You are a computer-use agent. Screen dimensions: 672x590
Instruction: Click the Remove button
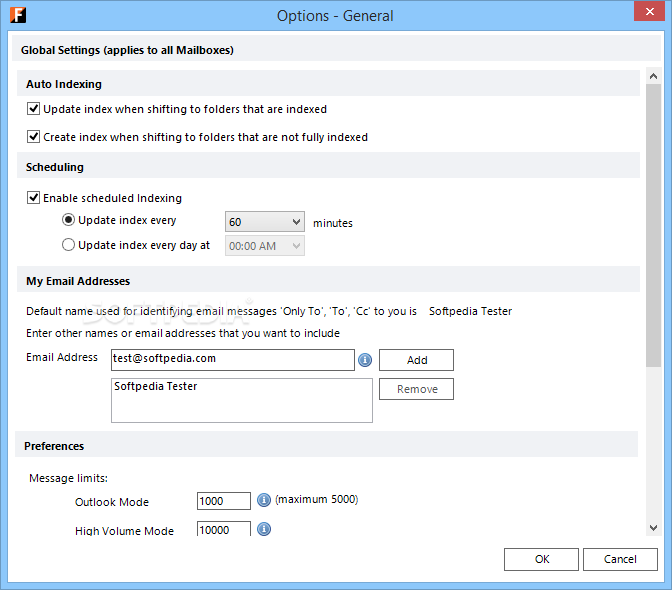pyautogui.click(x=416, y=389)
